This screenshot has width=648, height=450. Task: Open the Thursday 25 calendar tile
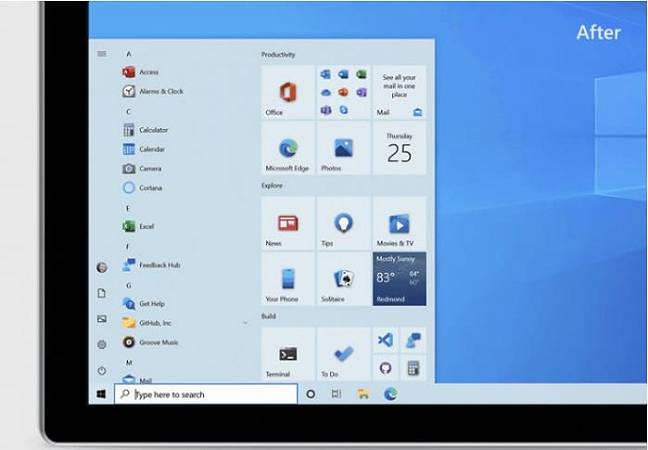(x=399, y=148)
